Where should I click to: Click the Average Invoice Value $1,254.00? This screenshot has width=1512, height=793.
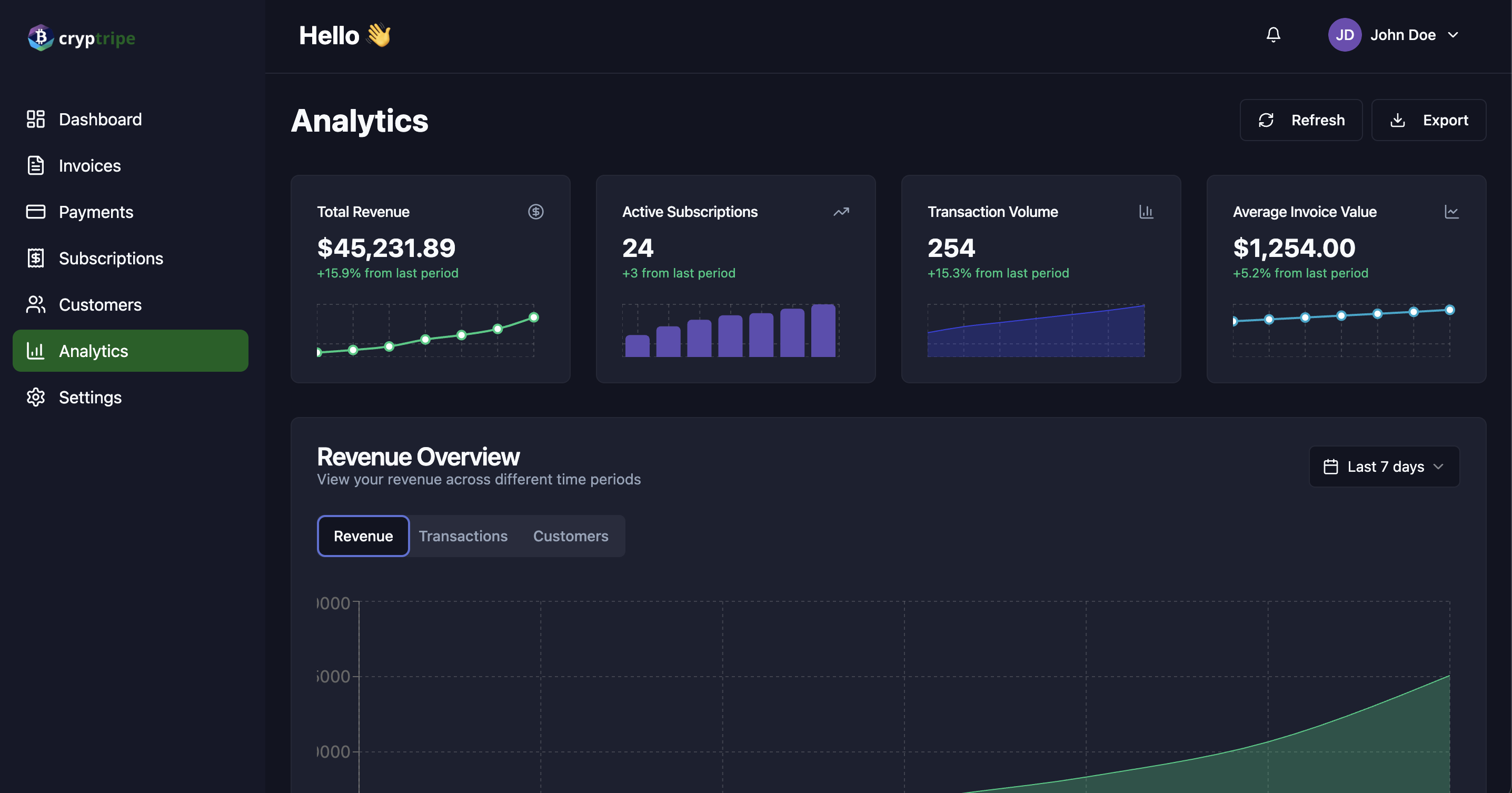[1294, 247]
